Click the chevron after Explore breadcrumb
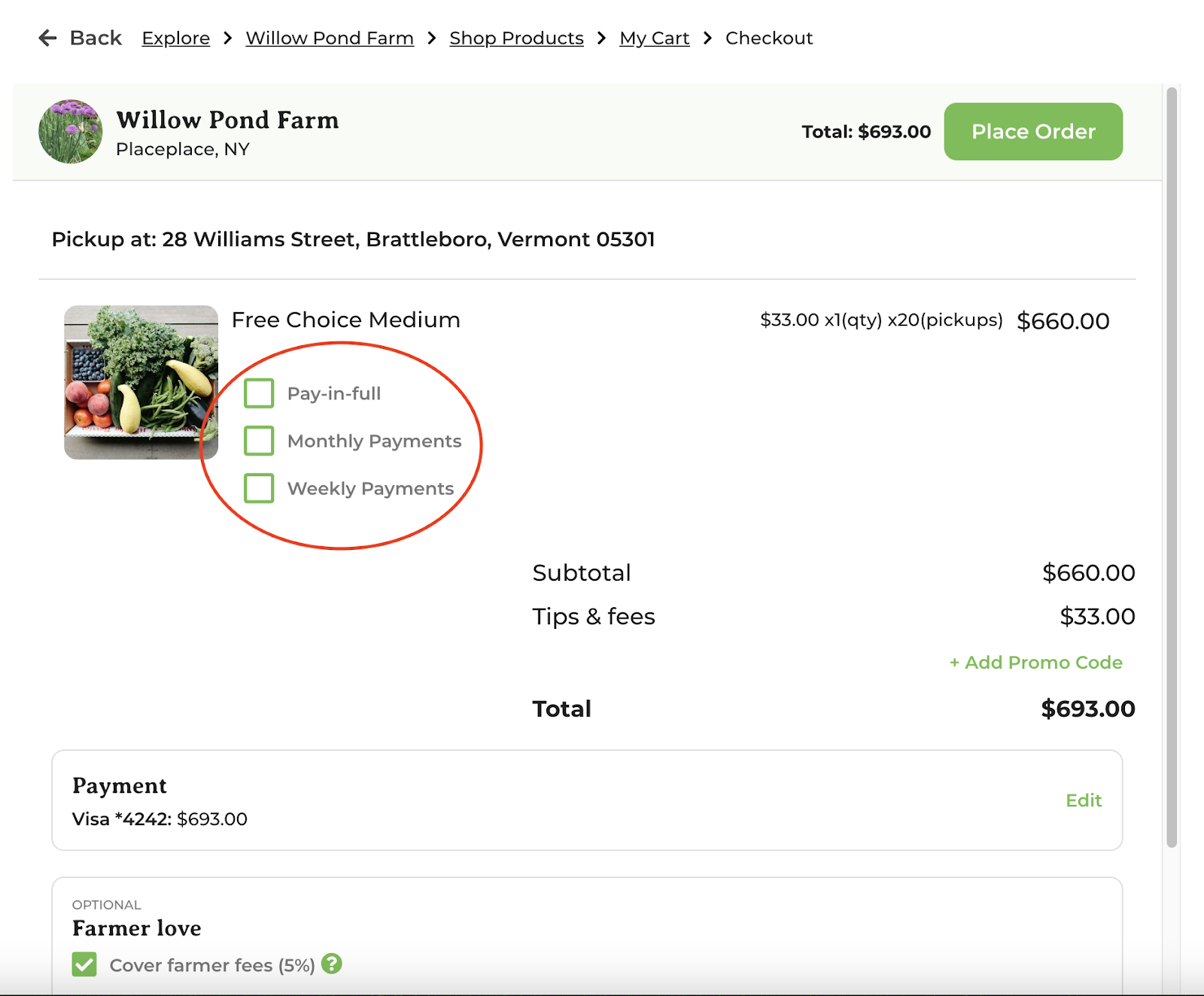Image resolution: width=1204 pixels, height=996 pixels. [x=228, y=38]
